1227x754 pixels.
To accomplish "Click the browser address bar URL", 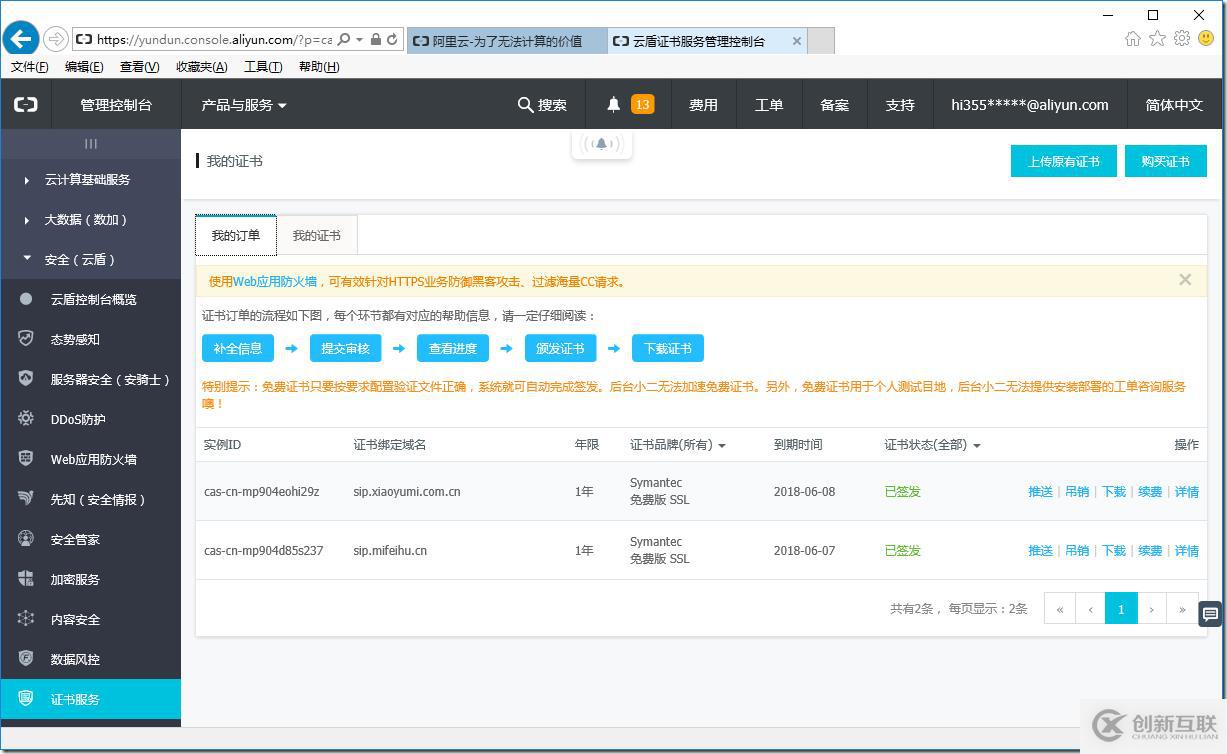I will tap(214, 40).
